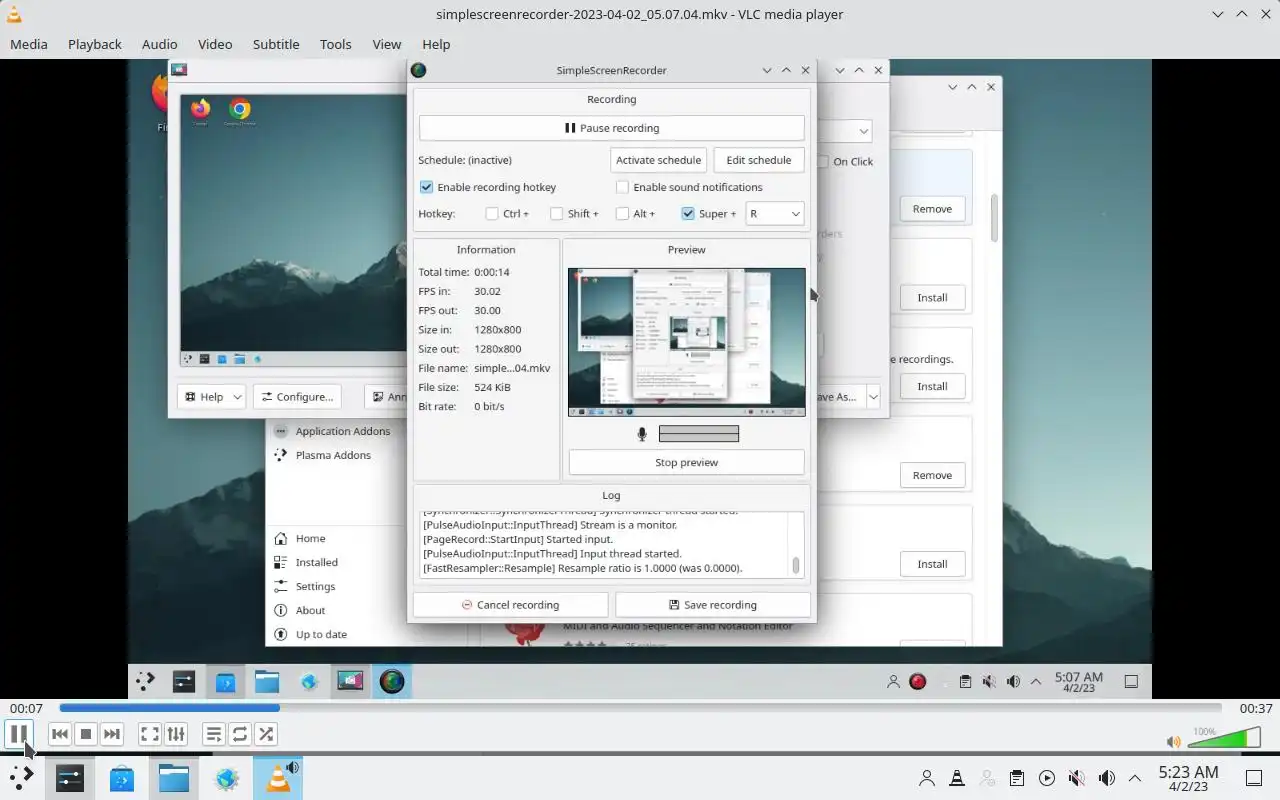
Task: Pause video playback in VLC
Action: coord(18,734)
